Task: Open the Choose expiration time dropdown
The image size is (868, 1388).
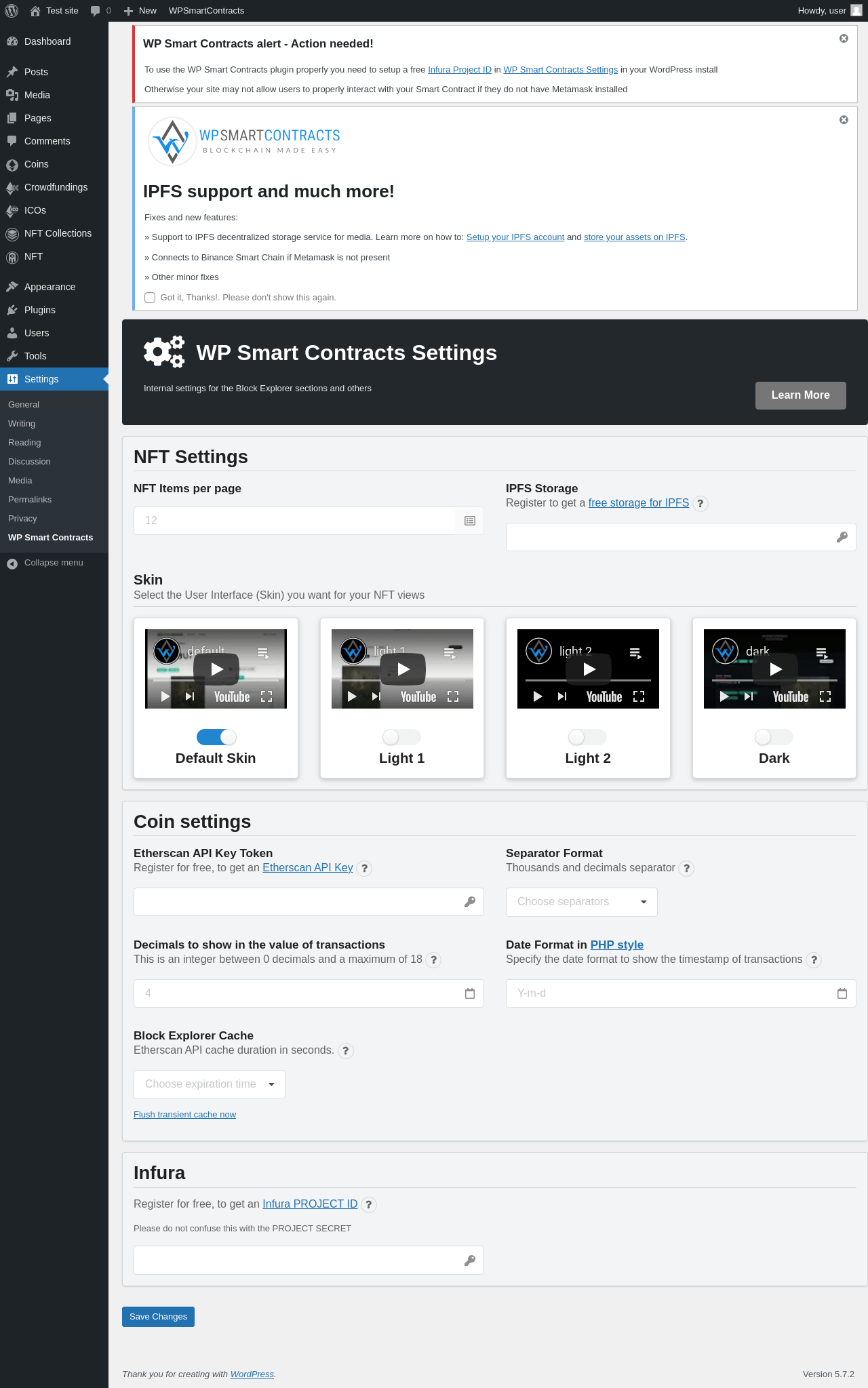Action: click(x=210, y=1084)
